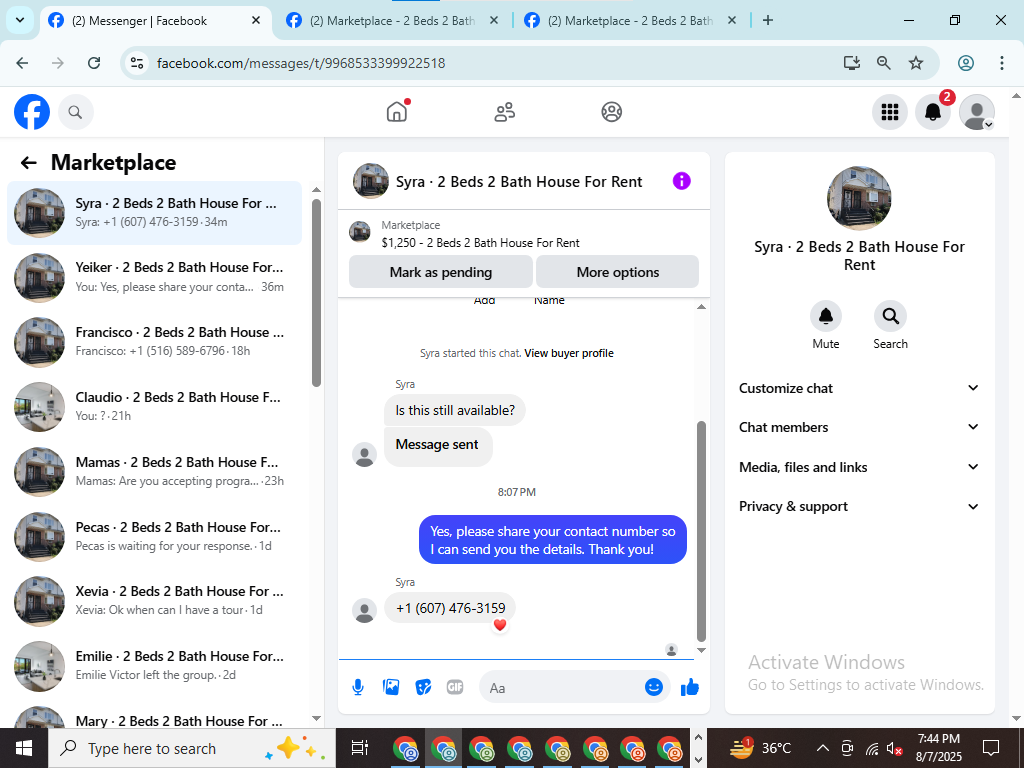Click Syra listing photo in right panel
This screenshot has width=1024, height=768.
click(x=859, y=198)
